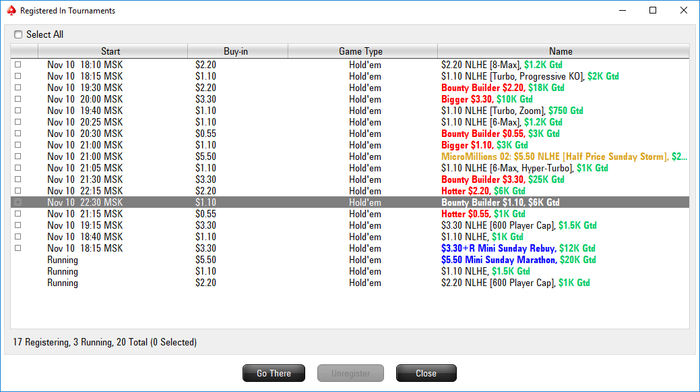Tick checkbox for Bounty Builder $0.55 row
The image size is (700, 392).
tap(18, 133)
